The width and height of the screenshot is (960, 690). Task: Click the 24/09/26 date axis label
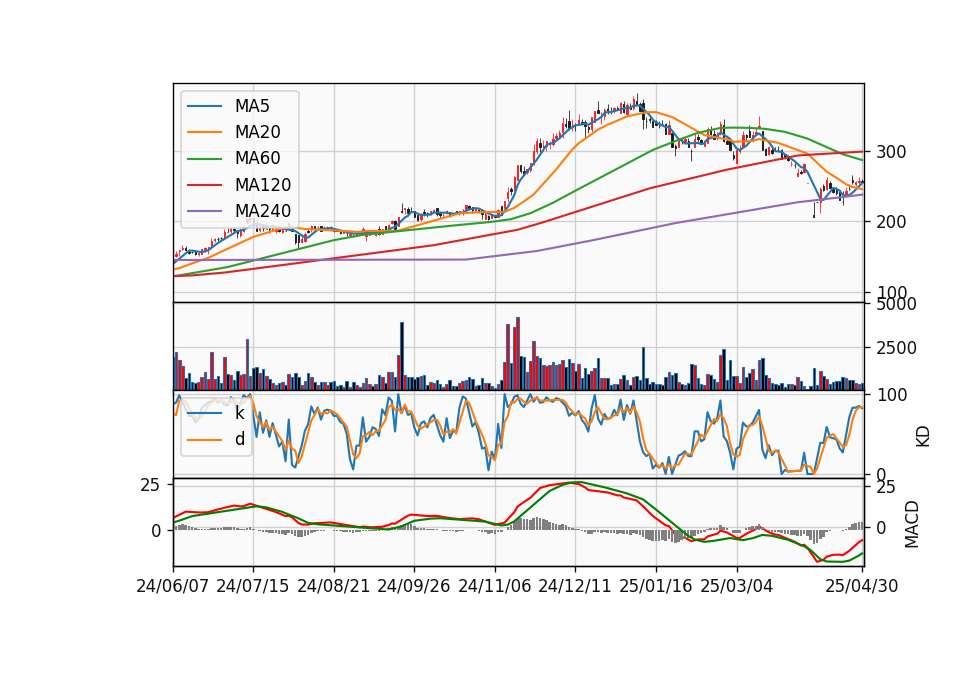coord(414,586)
